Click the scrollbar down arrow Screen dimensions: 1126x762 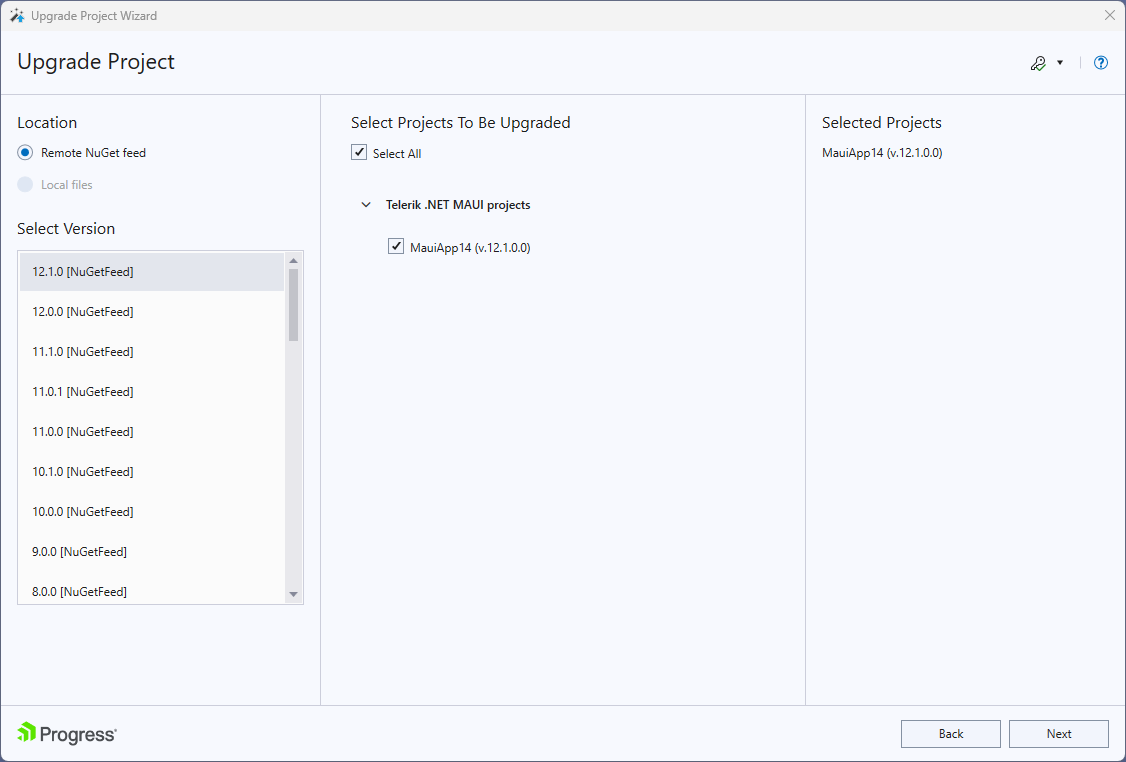click(292, 593)
